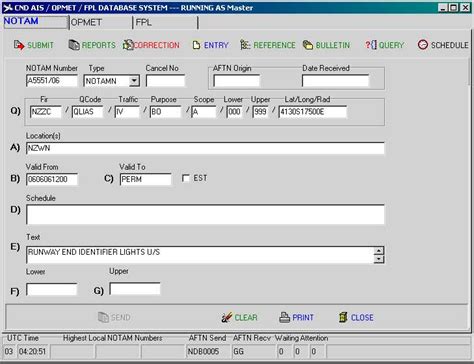The image size is (474, 364).
Task: Click the ENTRY document icon
Action: pos(196,45)
